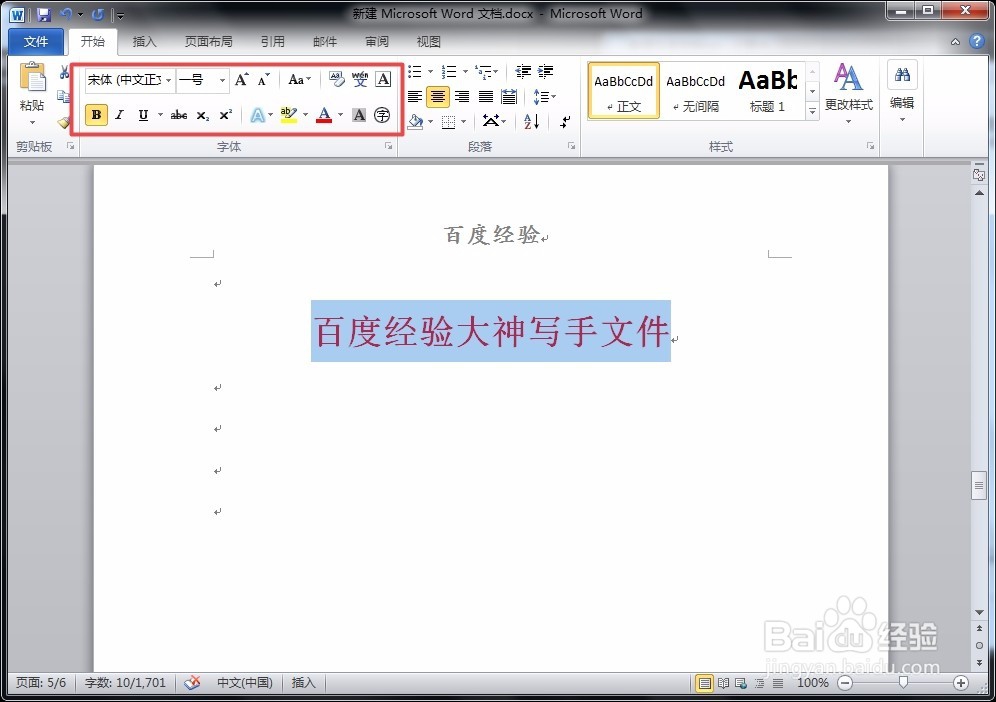The image size is (996, 702).
Task: Click the Phonetic Guide wén icon
Action: coord(360,79)
